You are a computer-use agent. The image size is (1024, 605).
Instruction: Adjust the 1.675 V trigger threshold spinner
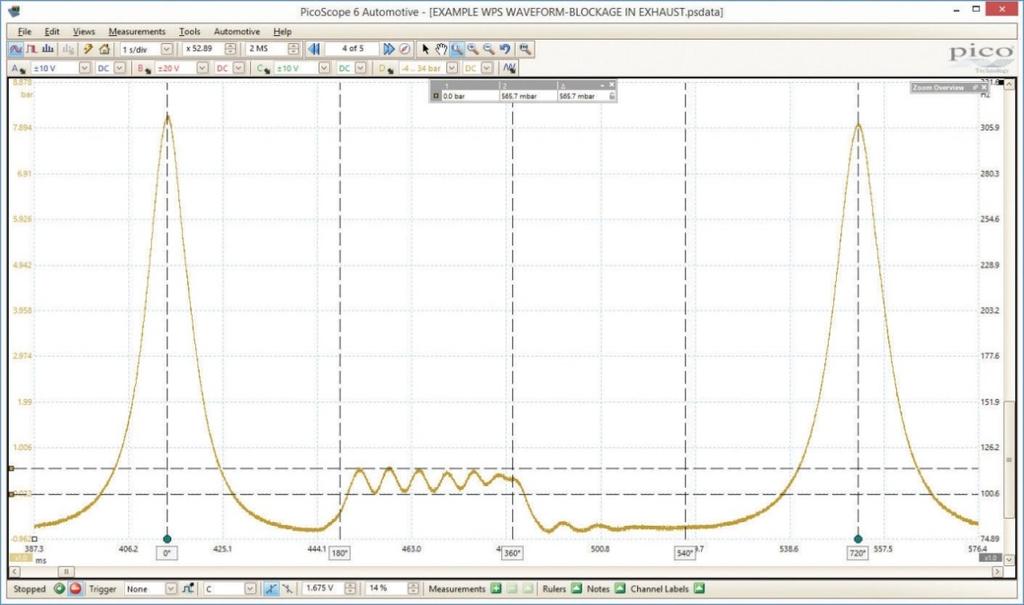point(350,589)
